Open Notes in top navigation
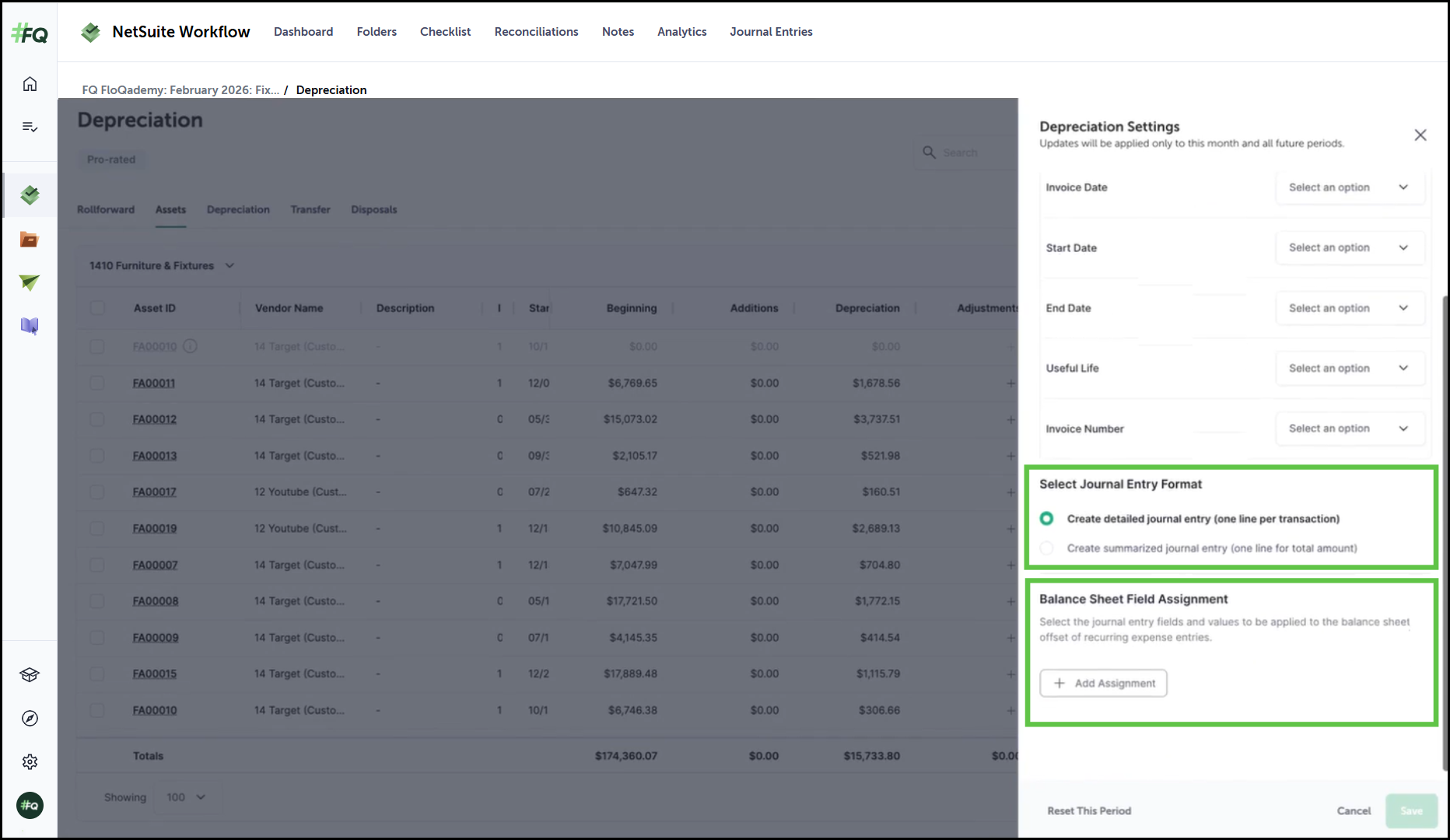The image size is (1450, 840). point(618,32)
